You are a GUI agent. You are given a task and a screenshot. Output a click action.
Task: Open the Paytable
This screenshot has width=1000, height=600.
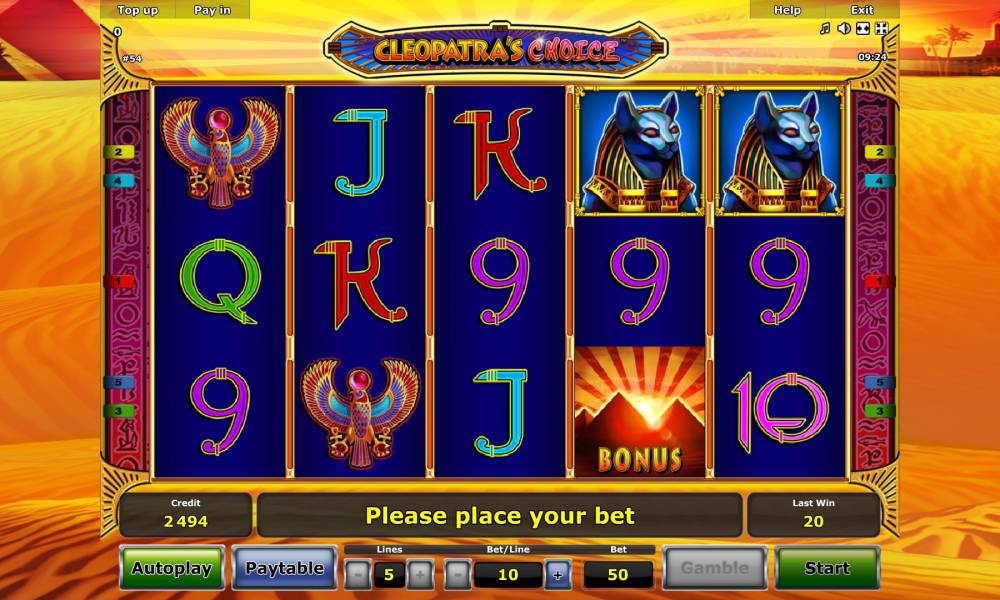click(284, 568)
